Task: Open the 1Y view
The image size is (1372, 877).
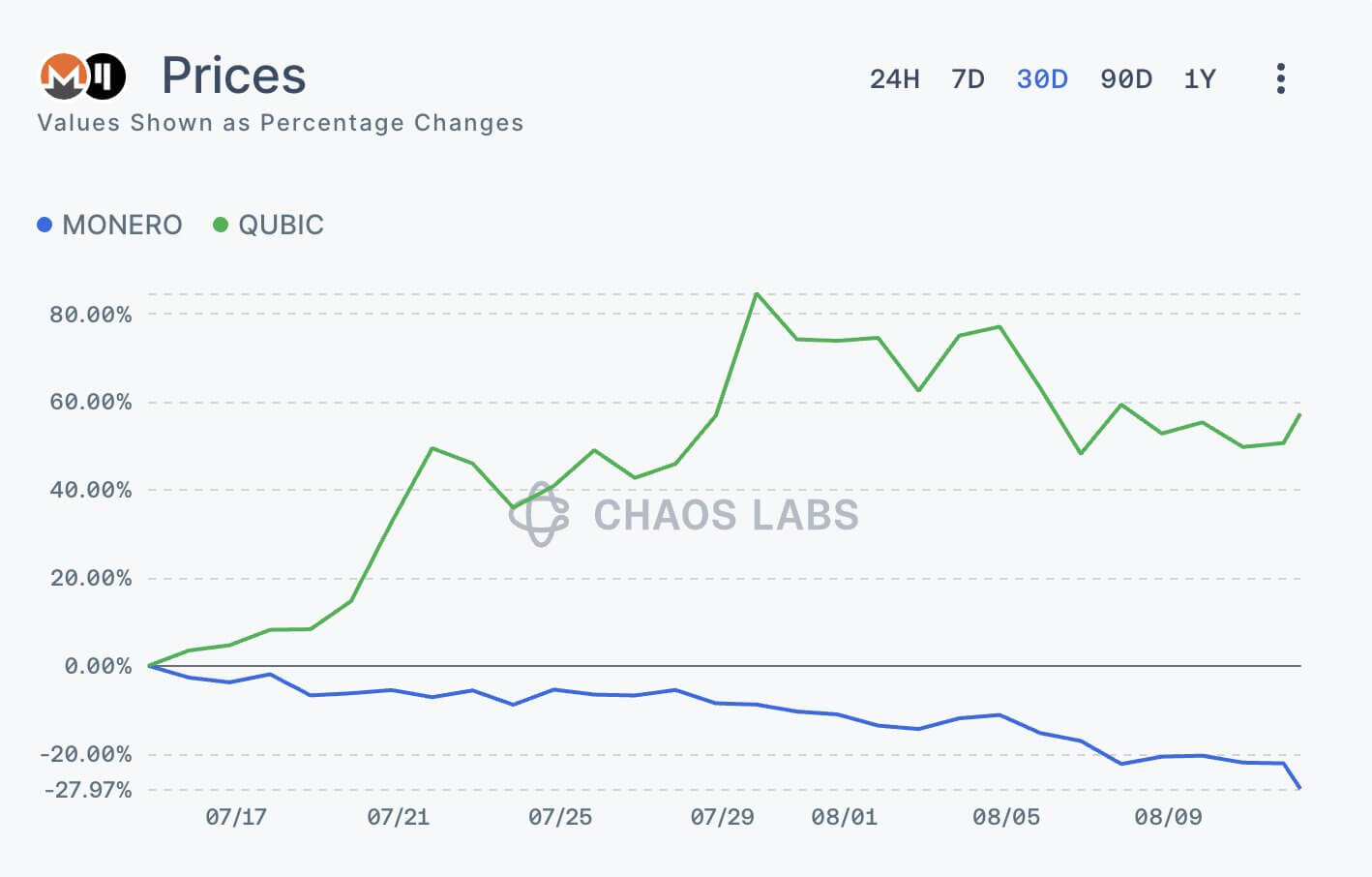Action: pos(1200,79)
